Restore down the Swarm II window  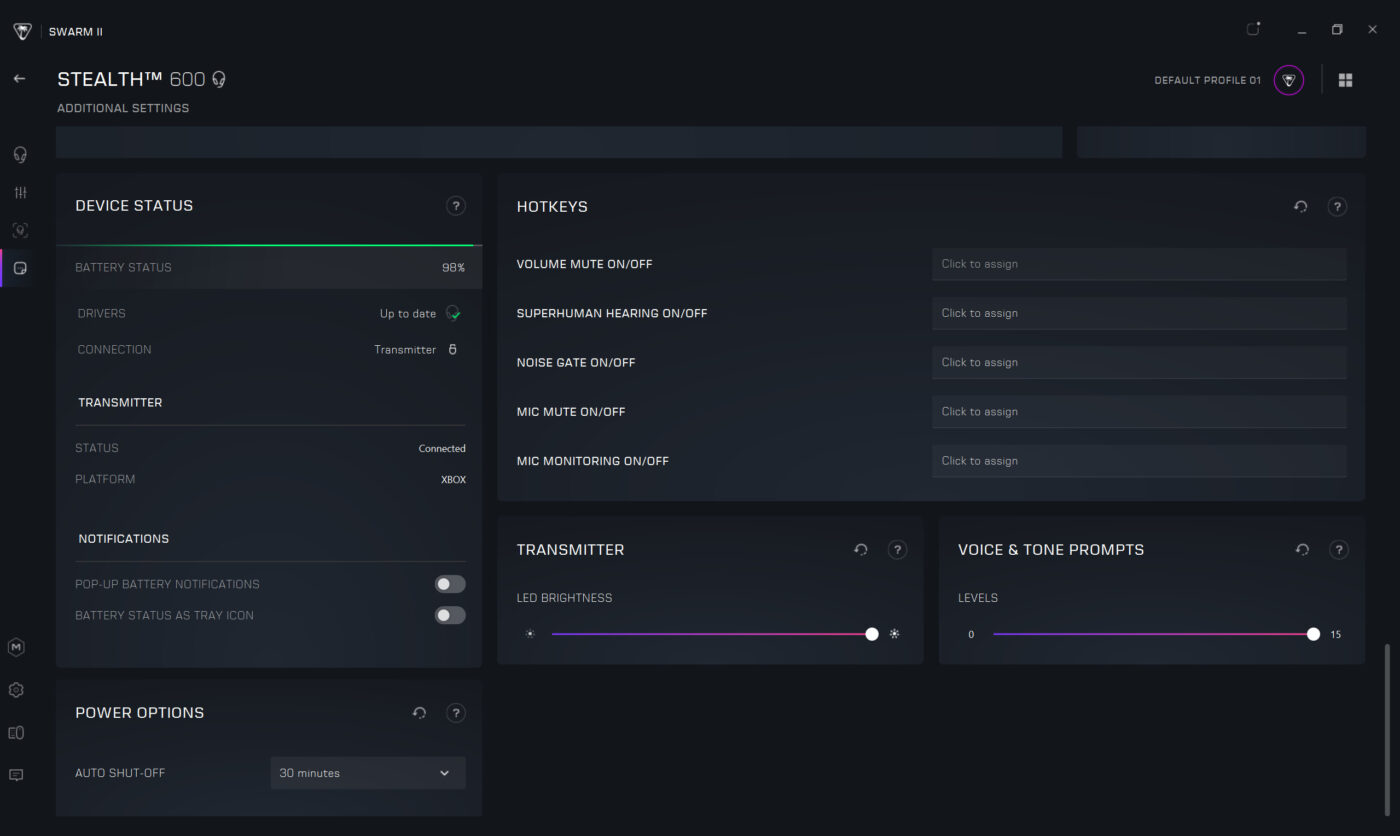tap(1337, 30)
